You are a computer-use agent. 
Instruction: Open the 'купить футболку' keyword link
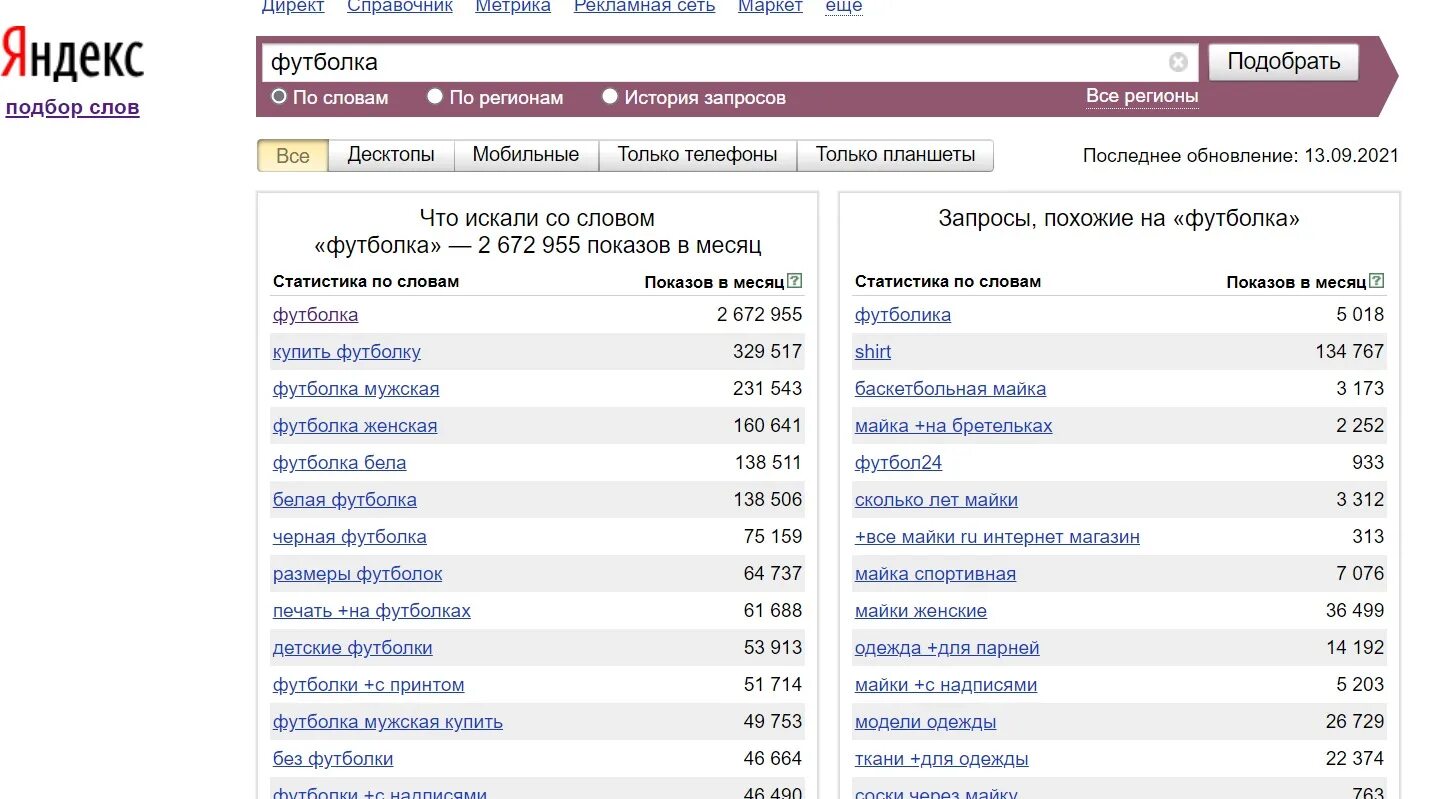click(347, 352)
